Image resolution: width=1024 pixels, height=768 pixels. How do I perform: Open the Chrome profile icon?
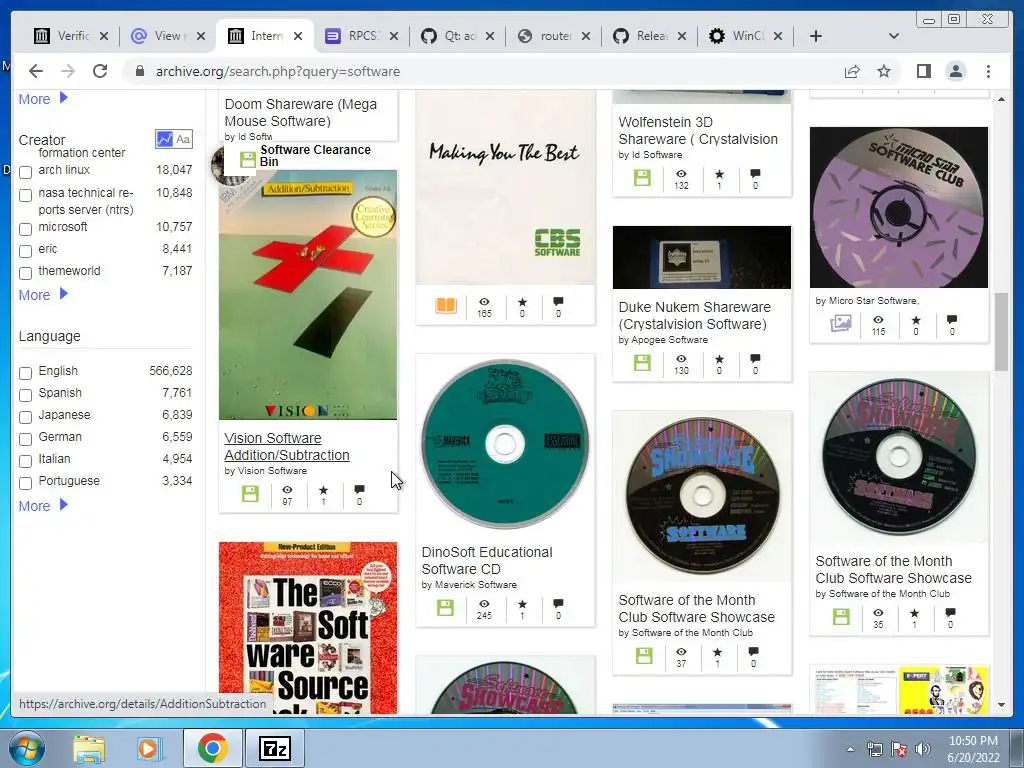(x=955, y=71)
